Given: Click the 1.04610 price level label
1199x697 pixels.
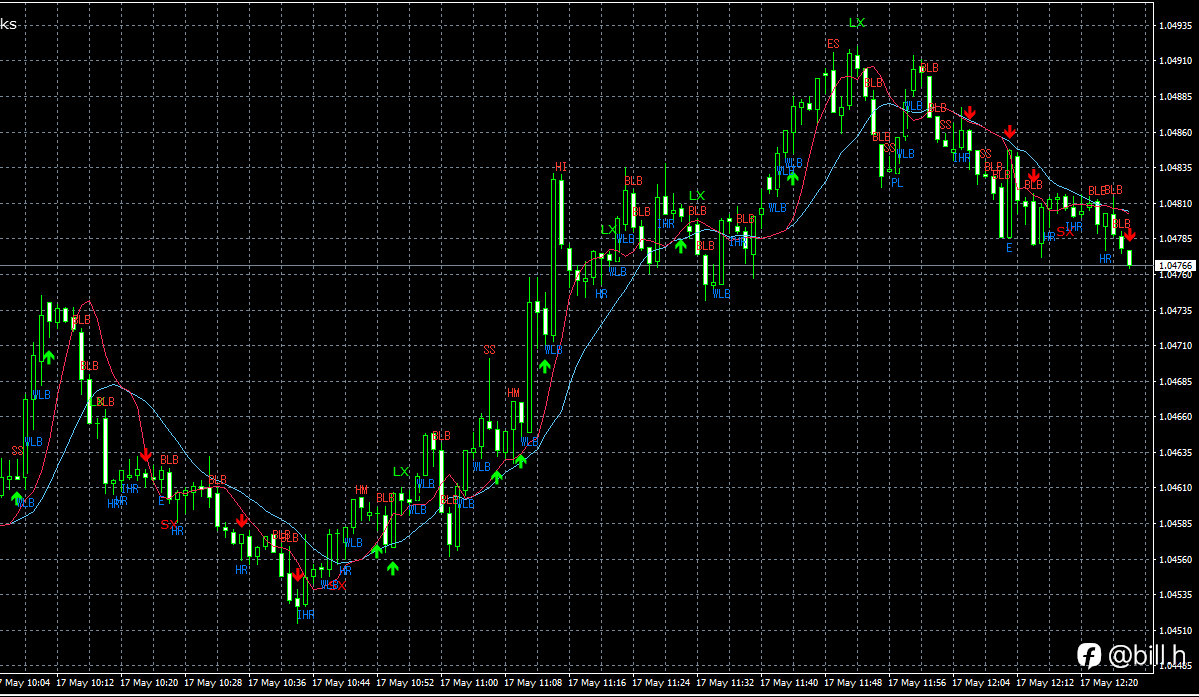Looking at the screenshot, I should click(1176, 488).
